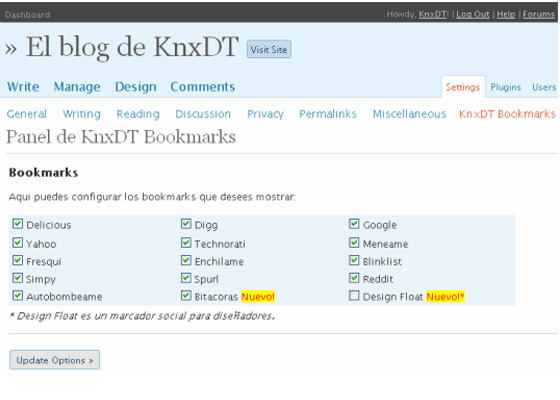Open the Design menu
The image size is (560, 400).
click(x=135, y=87)
